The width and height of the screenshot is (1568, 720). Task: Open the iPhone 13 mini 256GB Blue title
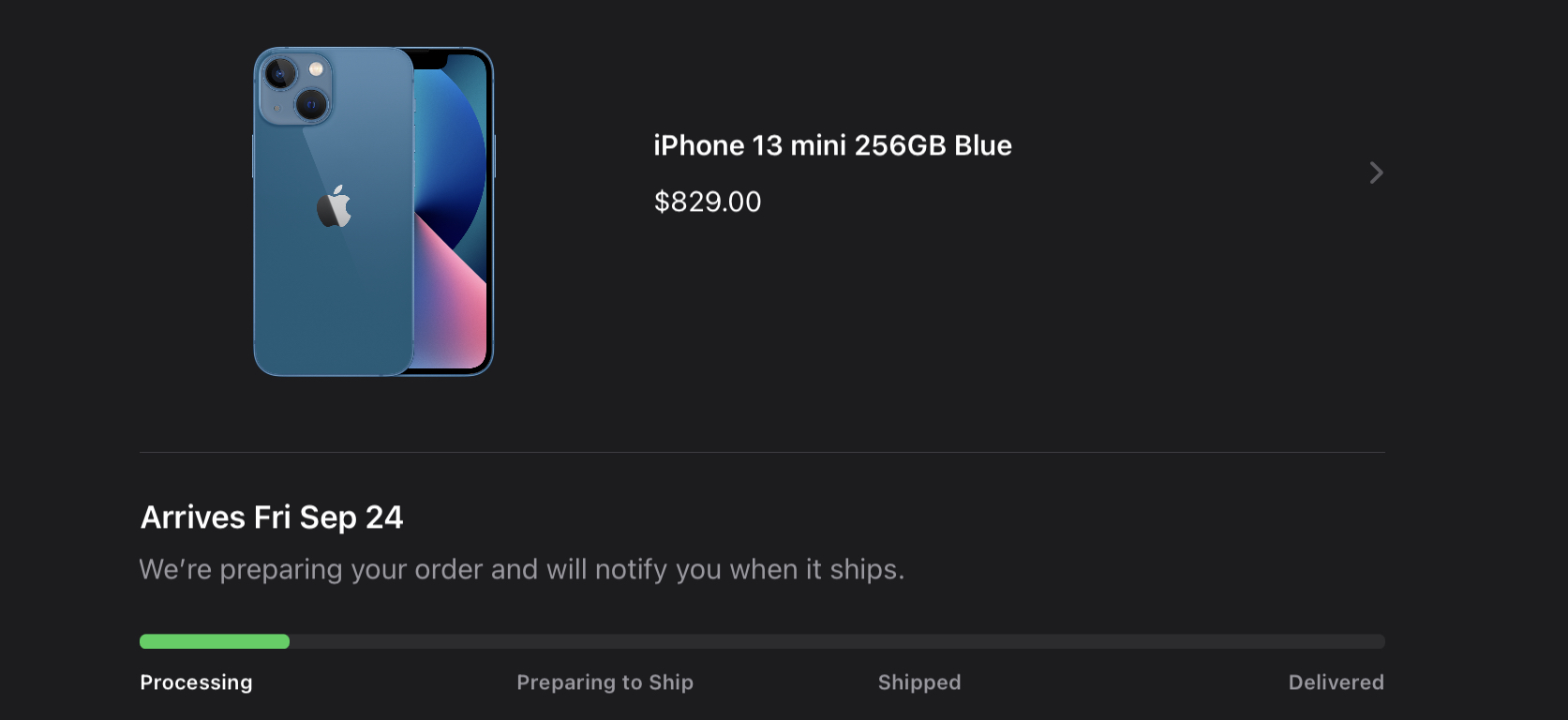pos(832,145)
